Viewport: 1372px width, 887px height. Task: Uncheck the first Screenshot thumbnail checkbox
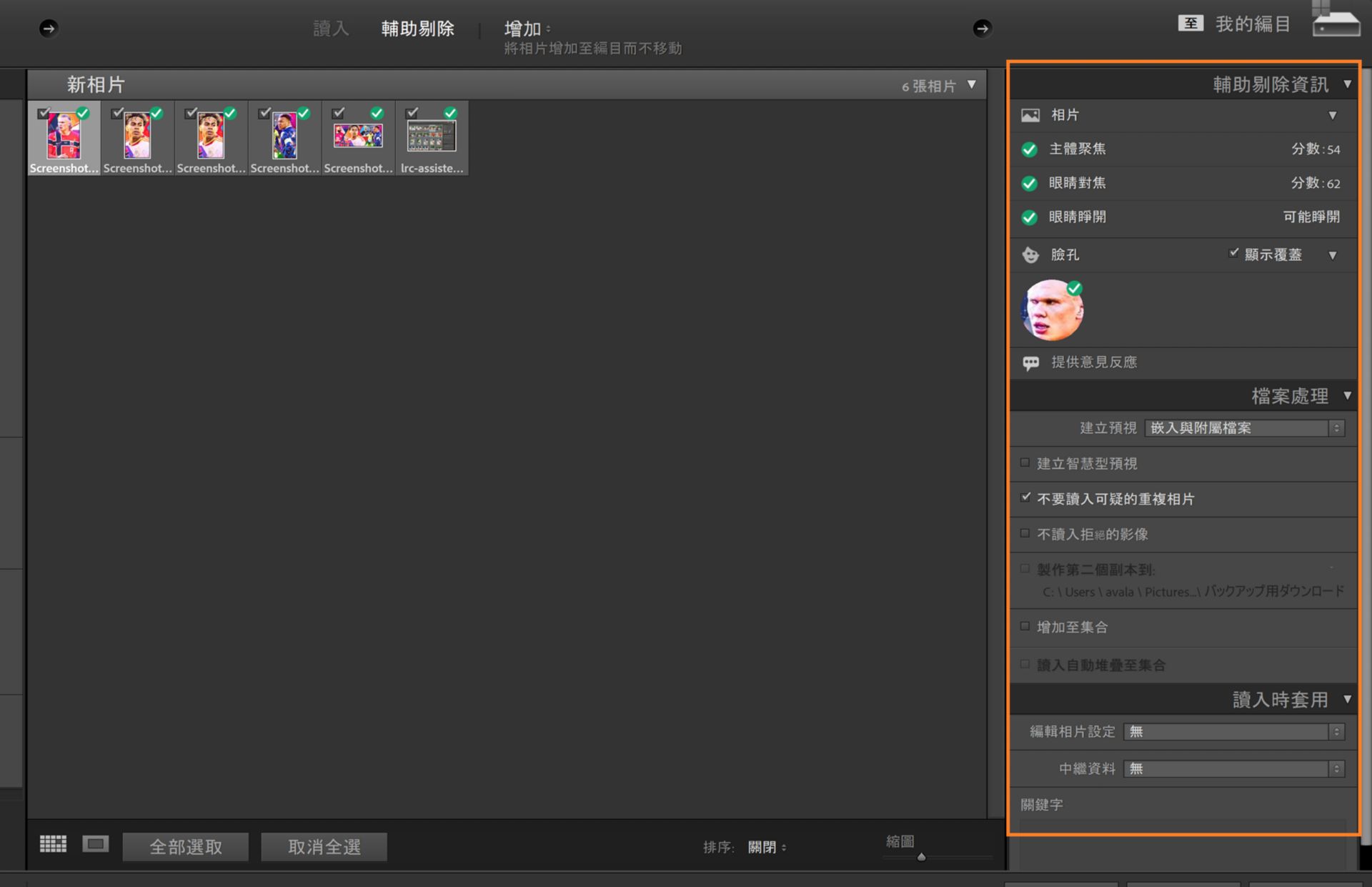[x=44, y=113]
